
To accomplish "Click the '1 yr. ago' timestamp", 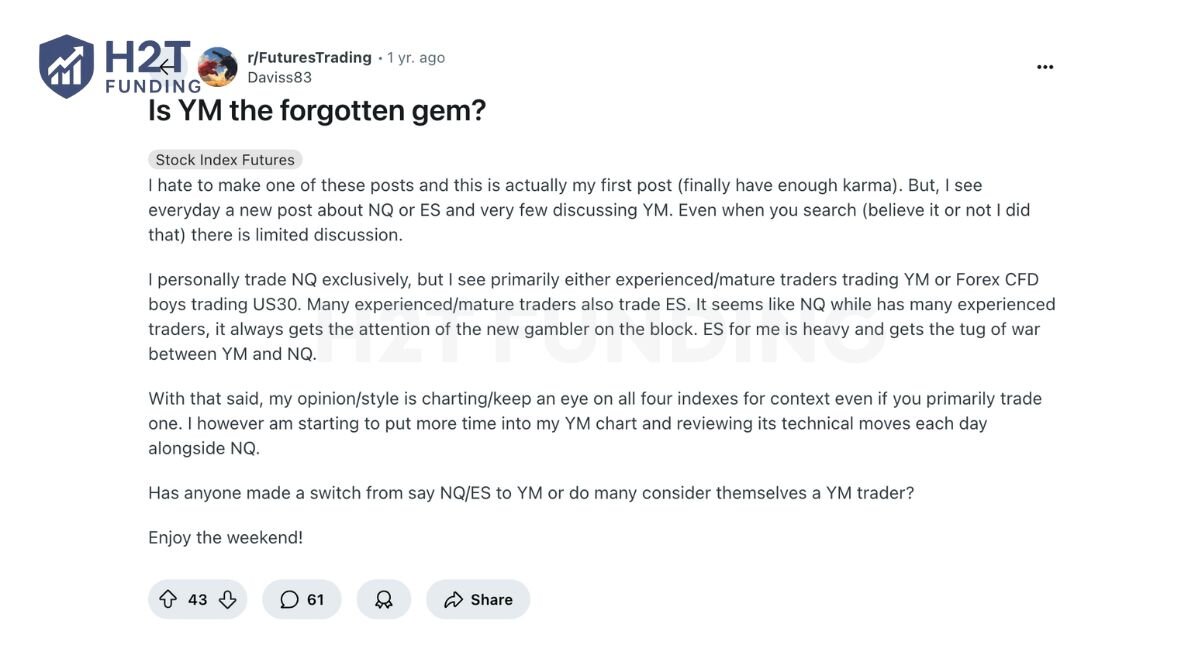I will point(416,58).
